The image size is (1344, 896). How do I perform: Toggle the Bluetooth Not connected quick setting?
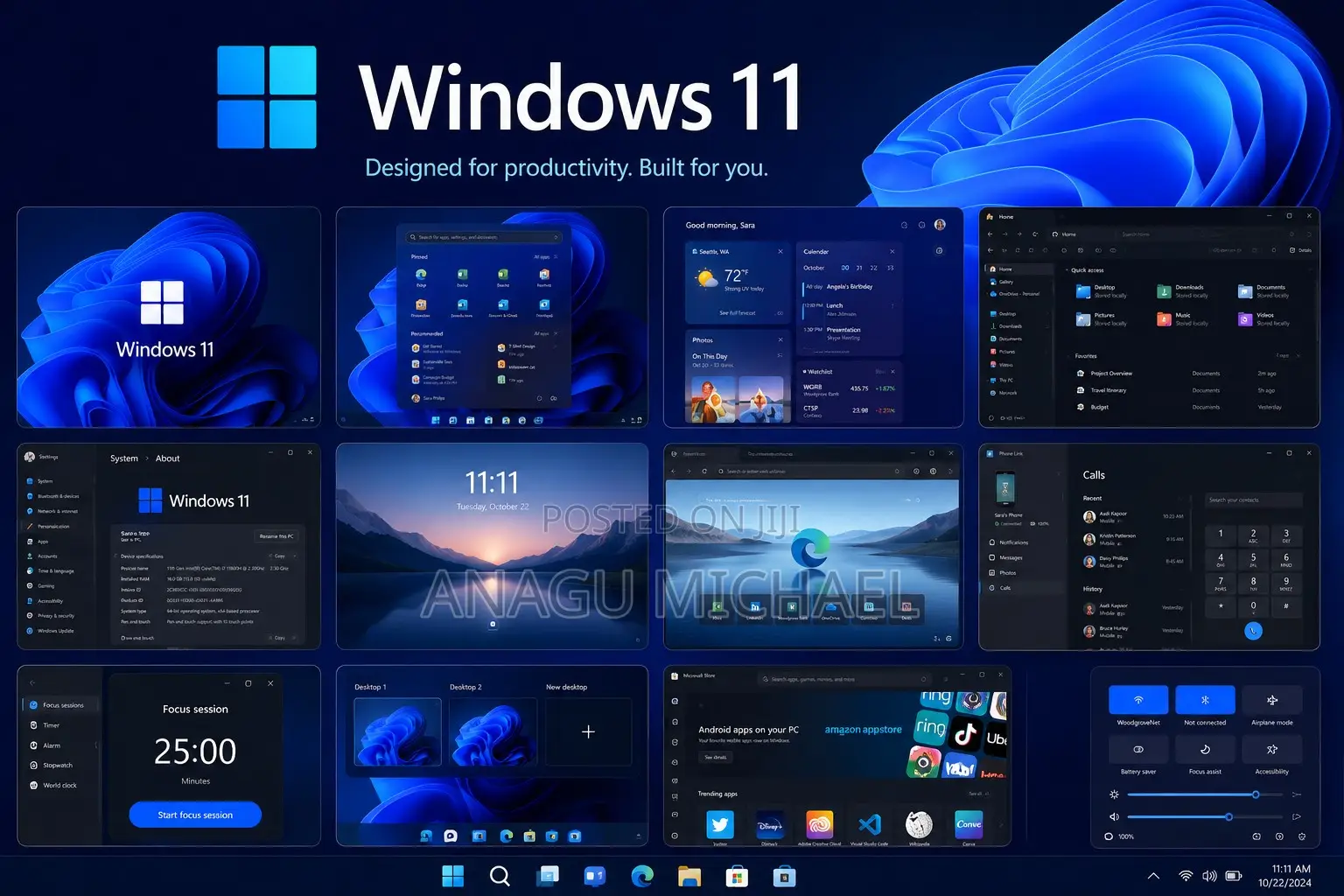[x=1205, y=700]
